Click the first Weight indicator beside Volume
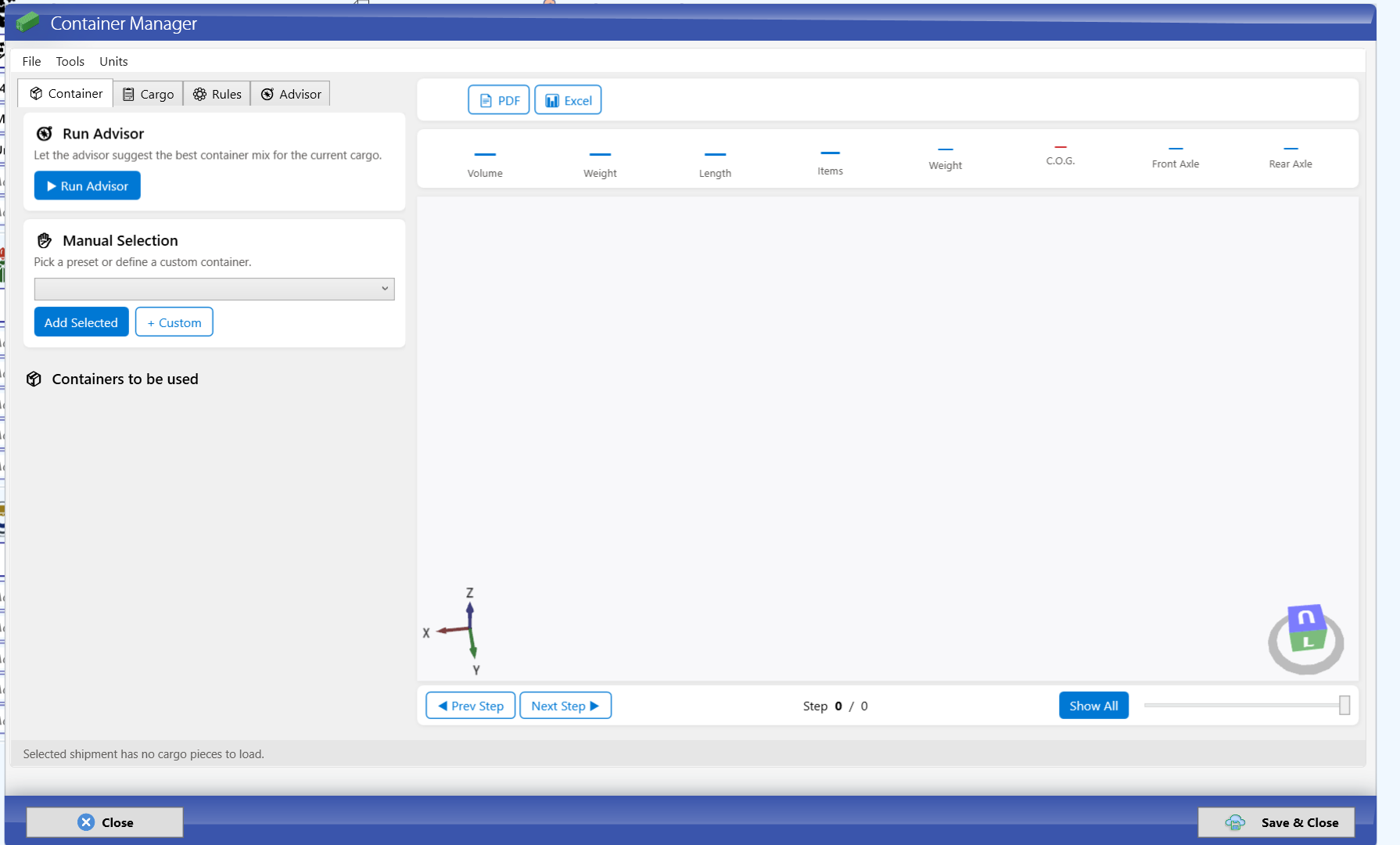Screen dimensions: 1400x845 600,164
